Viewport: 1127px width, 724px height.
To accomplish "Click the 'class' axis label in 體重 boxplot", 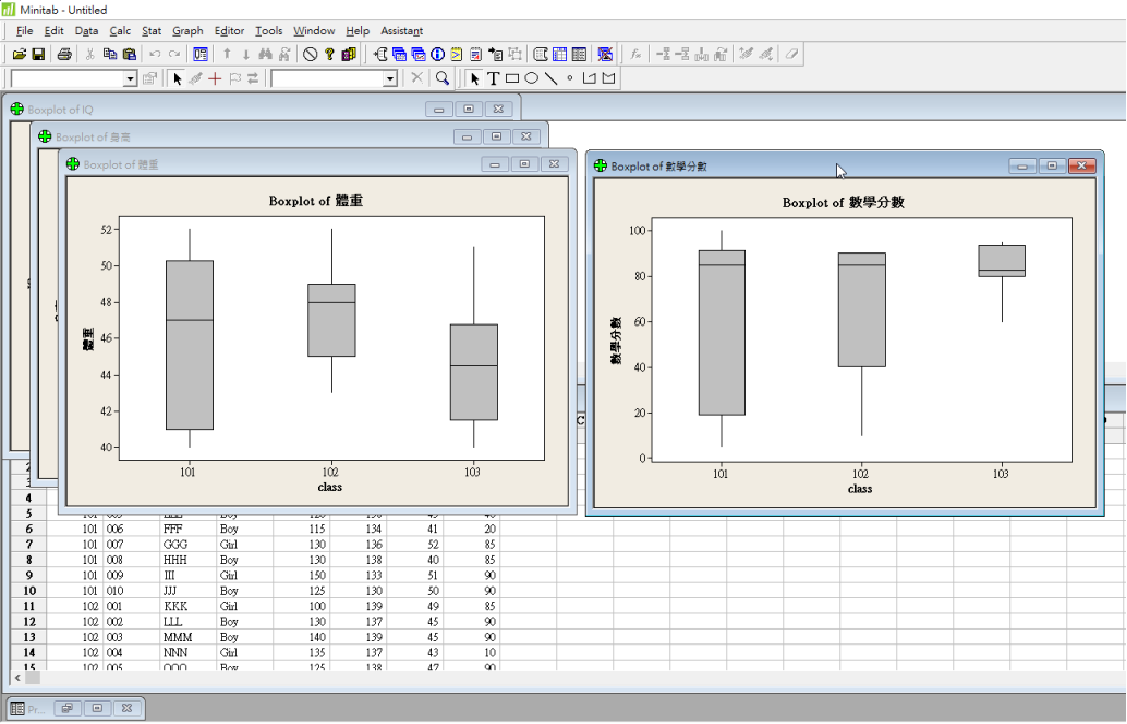I will [330, 487].
